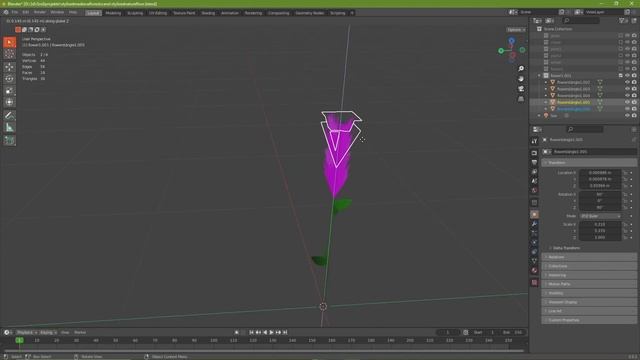Switch perspective/orthographic view with grid icon

point(521,99)
